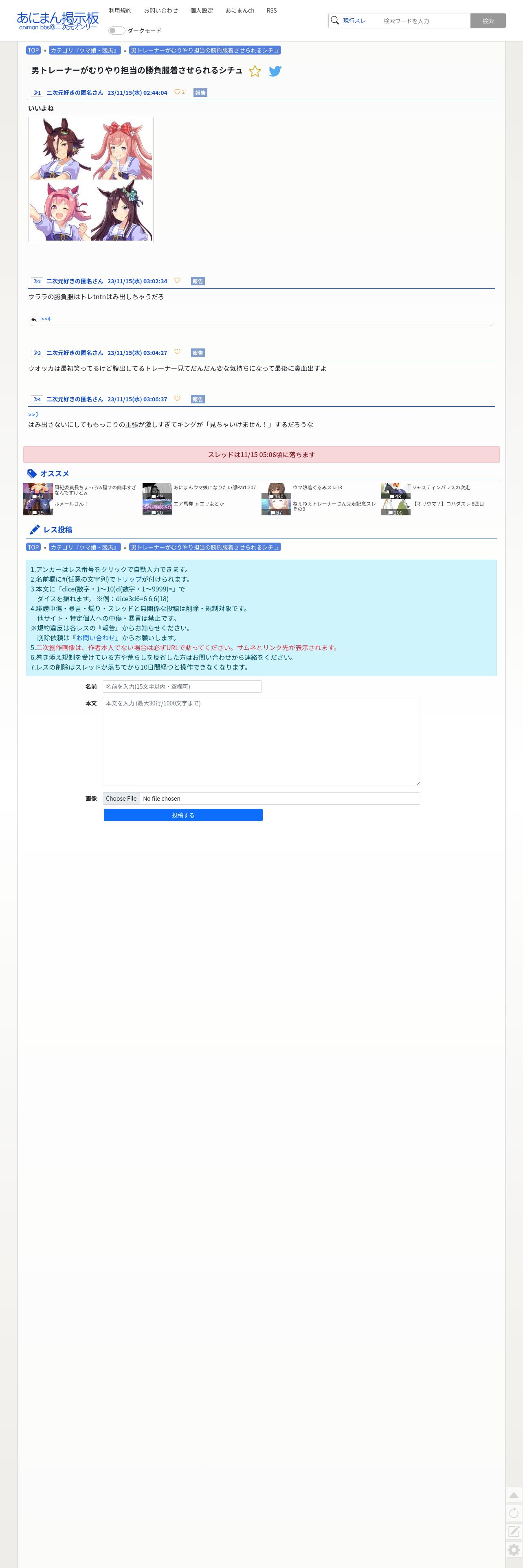
Task: Open the four-character image in post 1
Action: click(91, 180)
